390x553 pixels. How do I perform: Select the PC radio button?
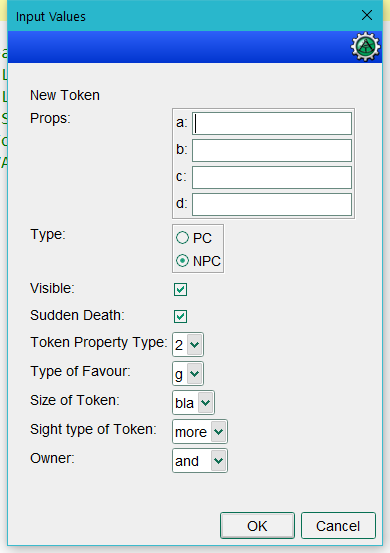182,238
